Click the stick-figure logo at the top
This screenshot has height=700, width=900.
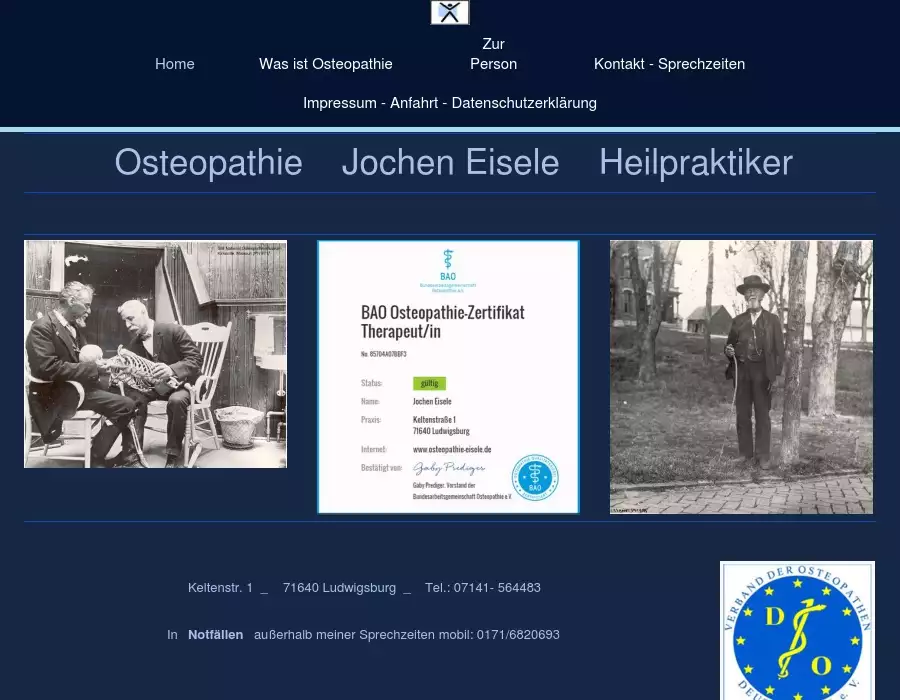(450, 13)
